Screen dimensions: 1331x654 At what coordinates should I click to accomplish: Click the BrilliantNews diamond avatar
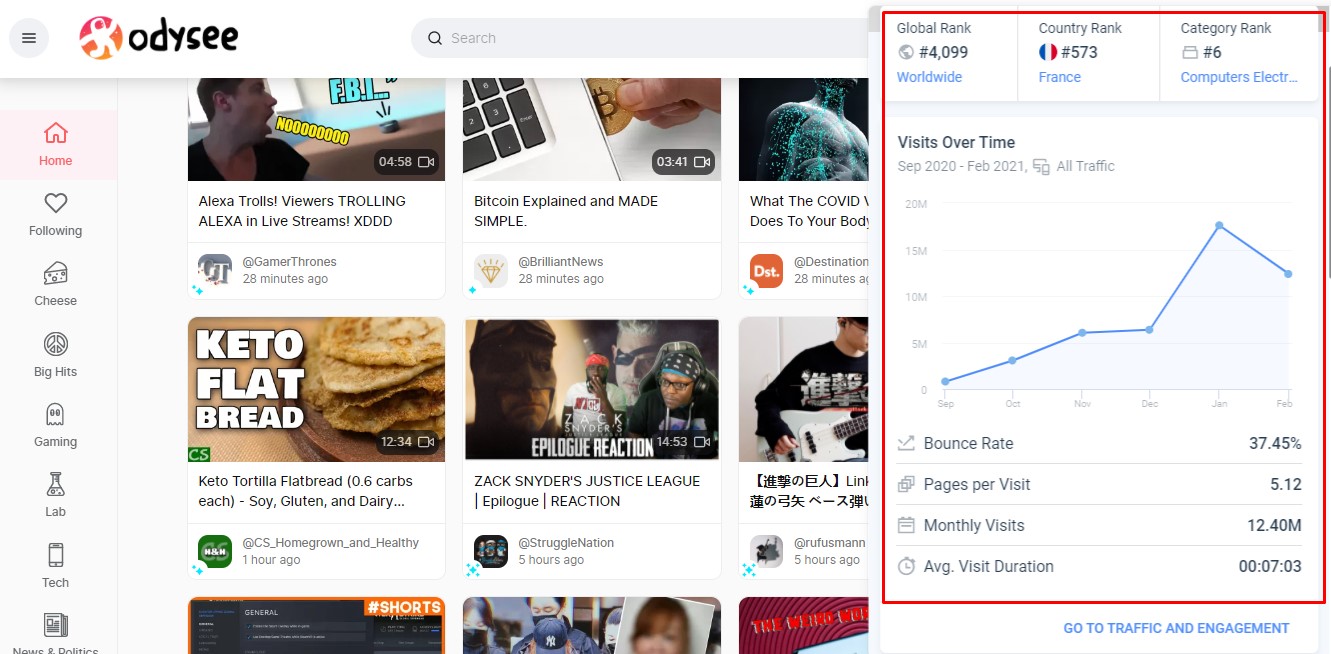point(491,271)
